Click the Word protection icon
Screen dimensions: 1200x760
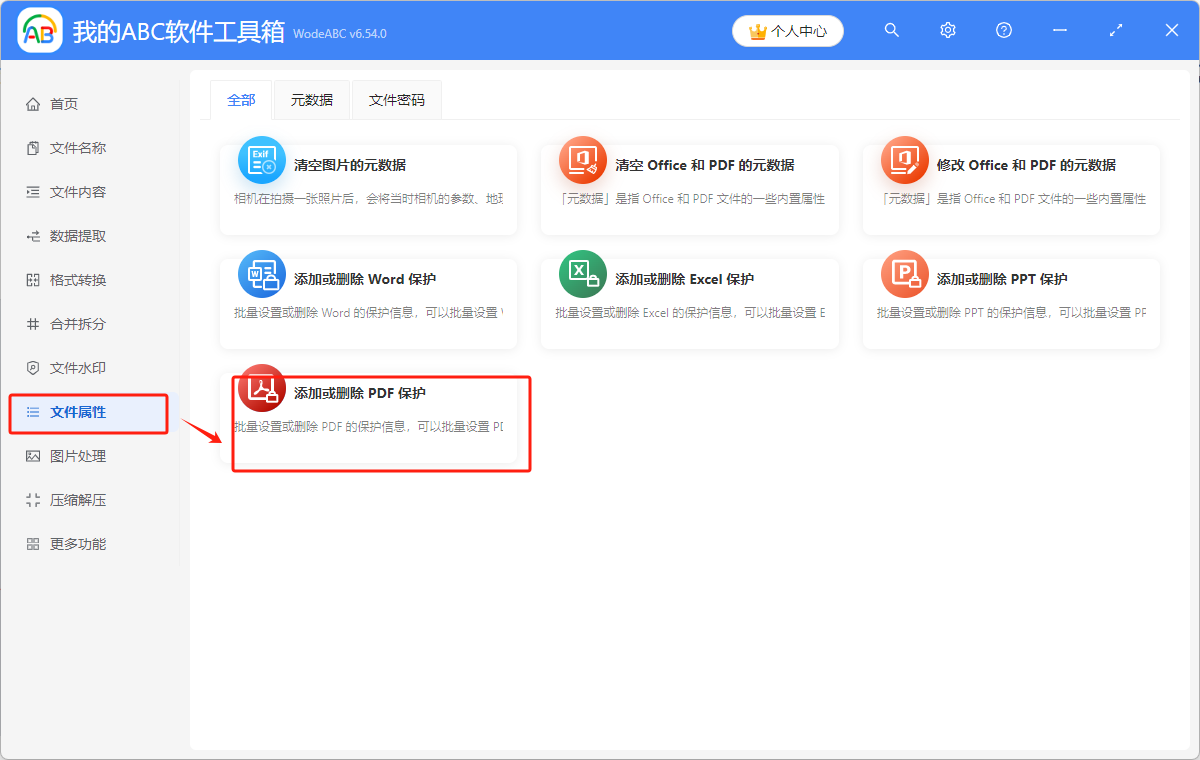tap(262, 274)
